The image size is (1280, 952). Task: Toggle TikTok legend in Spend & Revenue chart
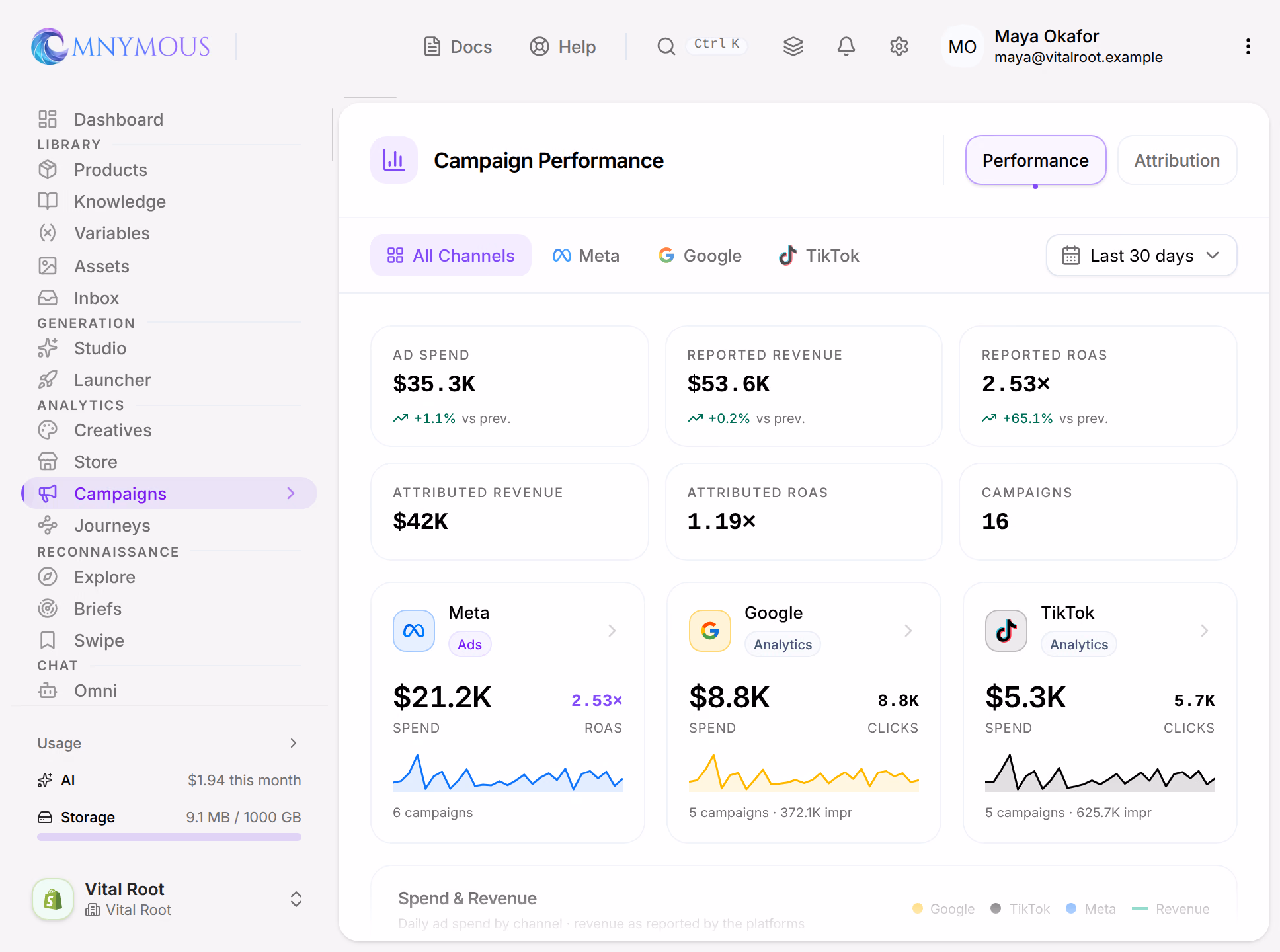click(x=1020, y=909)
